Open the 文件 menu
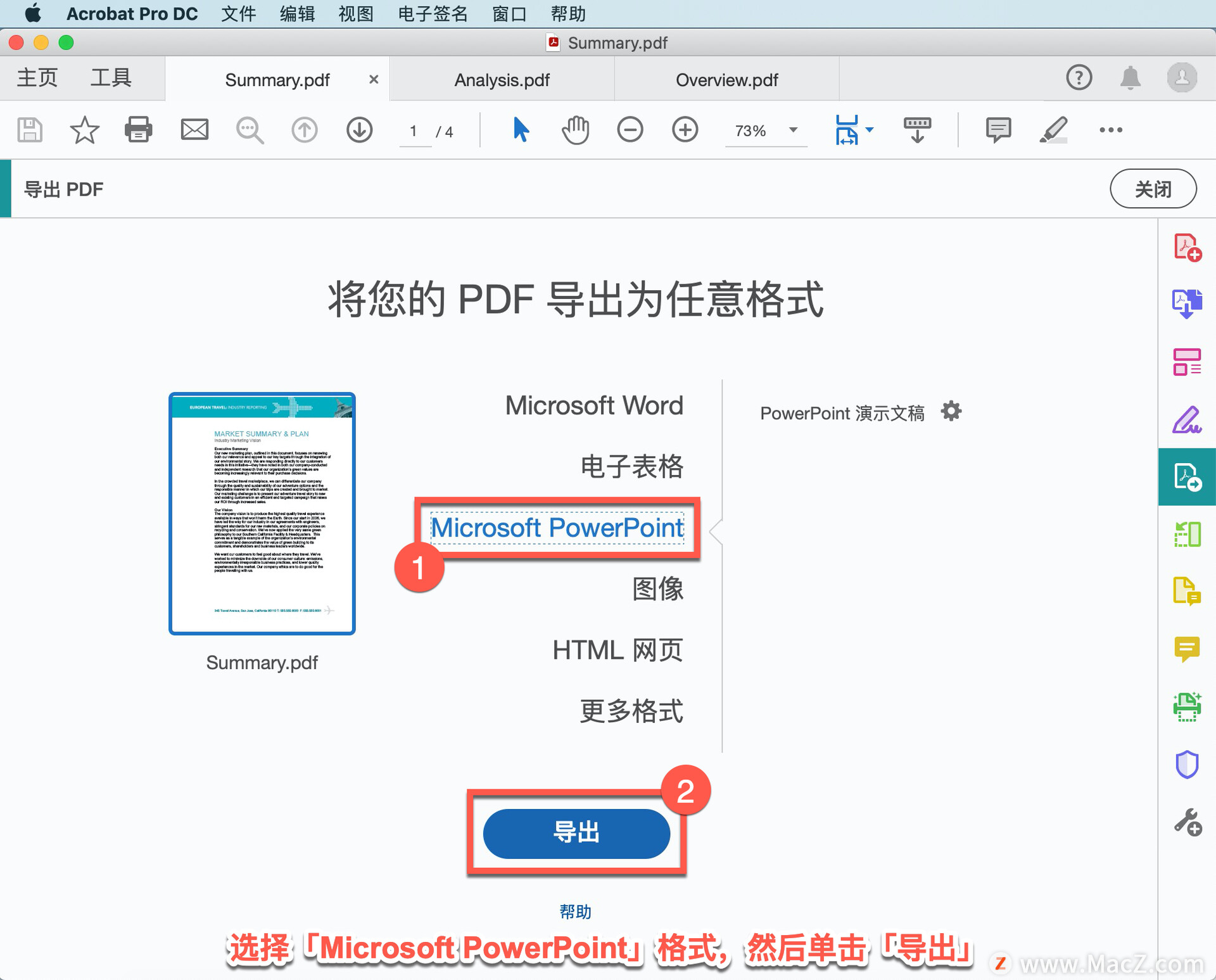The height and width of the screenshot is (980, 1216). pyautogui.click(x=239, y=13)
